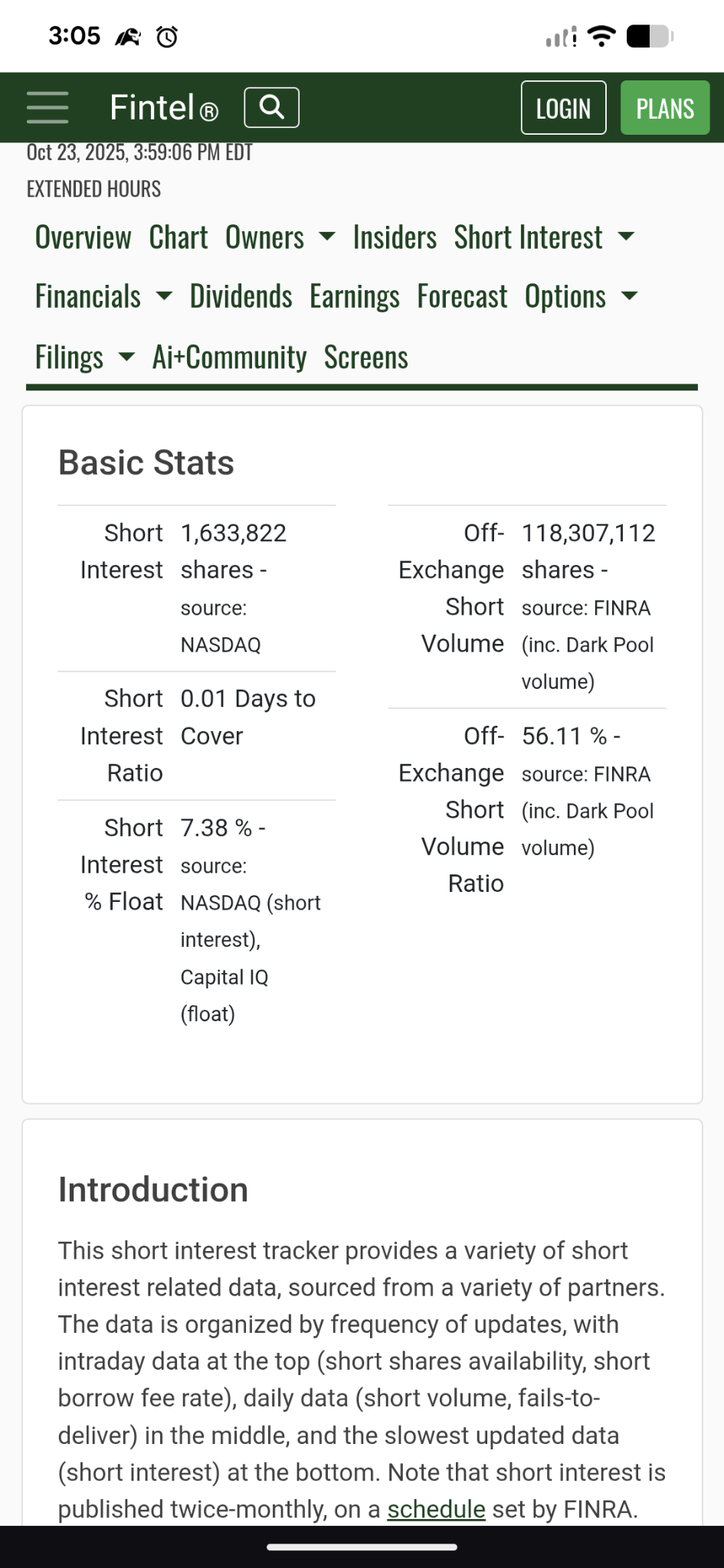Tap the Fintel logo
Screen dimensions: 724x1568
coord(164,108)
